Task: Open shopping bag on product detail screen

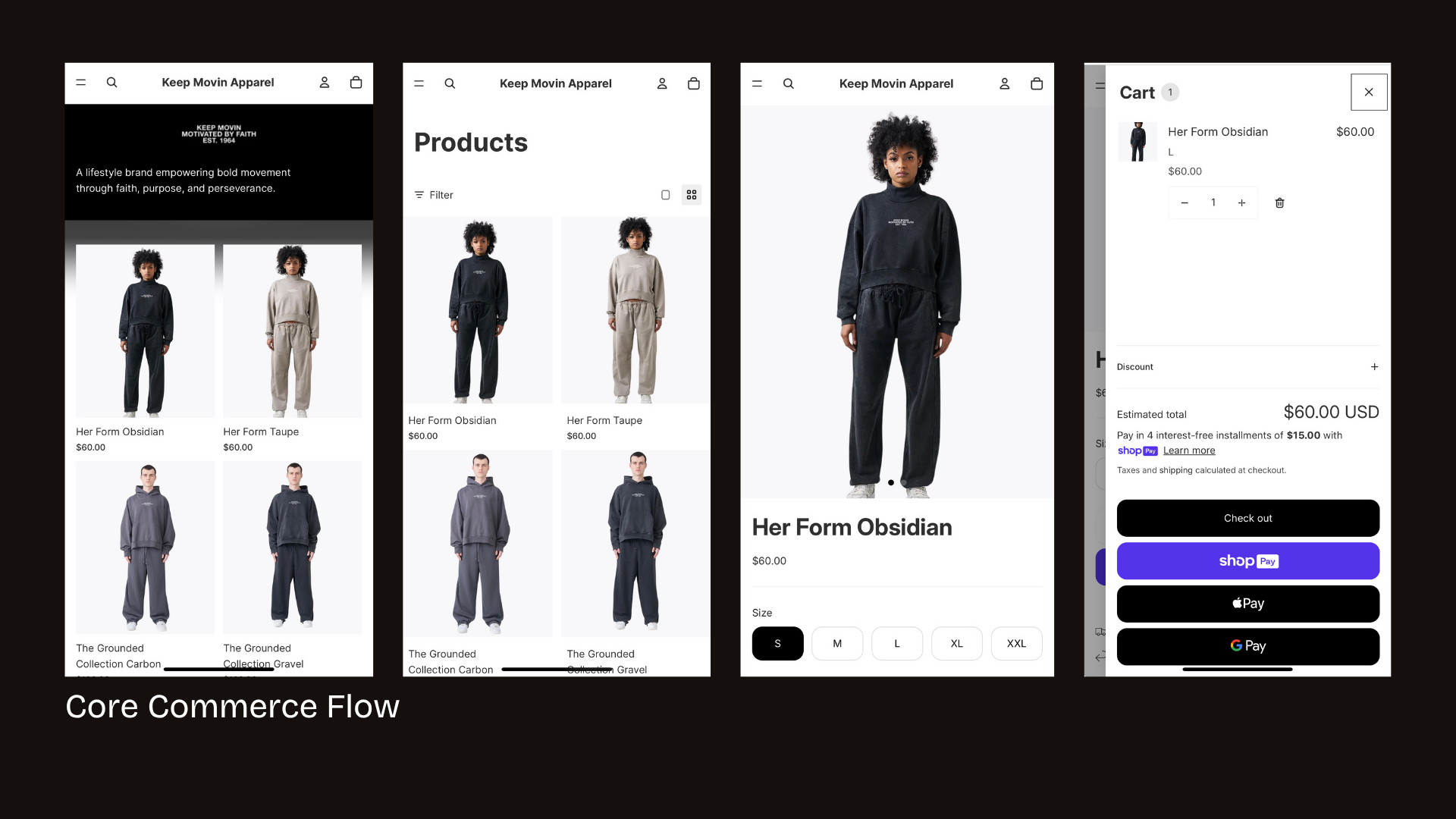Action: pyautogui.click(x=1037, y=83)
